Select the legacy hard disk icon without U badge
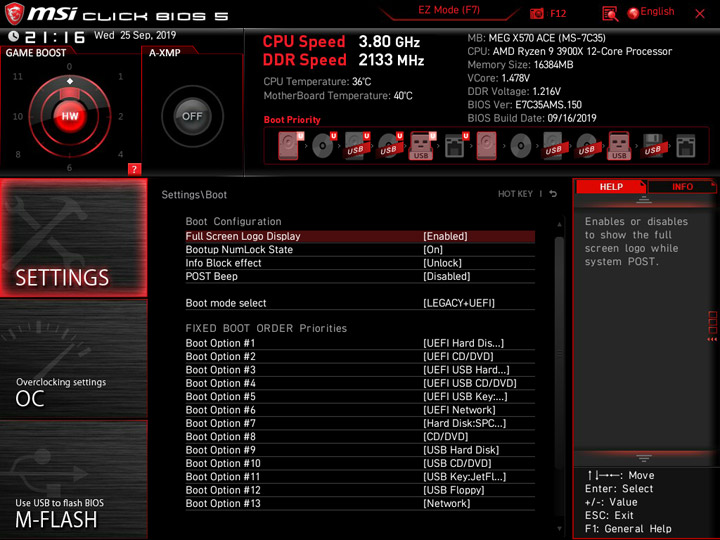Viewport: 720px width, 540px height. pyautogui.click(x=486, y=146)
